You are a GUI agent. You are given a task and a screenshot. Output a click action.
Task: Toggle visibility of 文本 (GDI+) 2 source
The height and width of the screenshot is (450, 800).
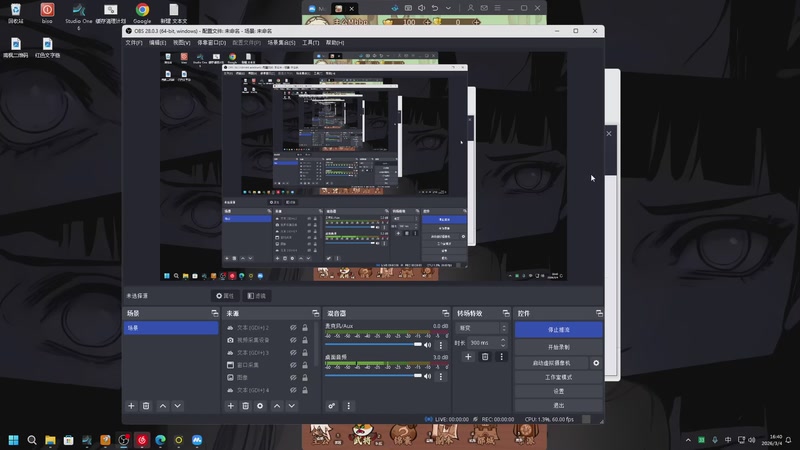(293, 328)
